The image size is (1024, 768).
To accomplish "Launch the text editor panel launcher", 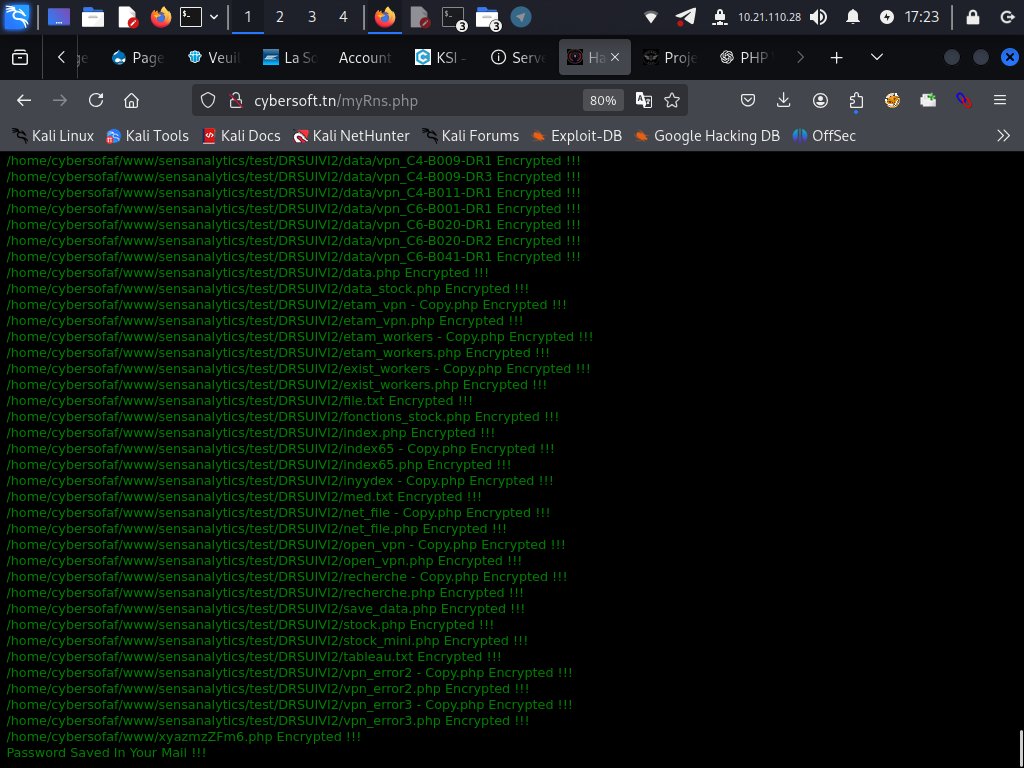I will pyautogui.click(x=127, y=17).
